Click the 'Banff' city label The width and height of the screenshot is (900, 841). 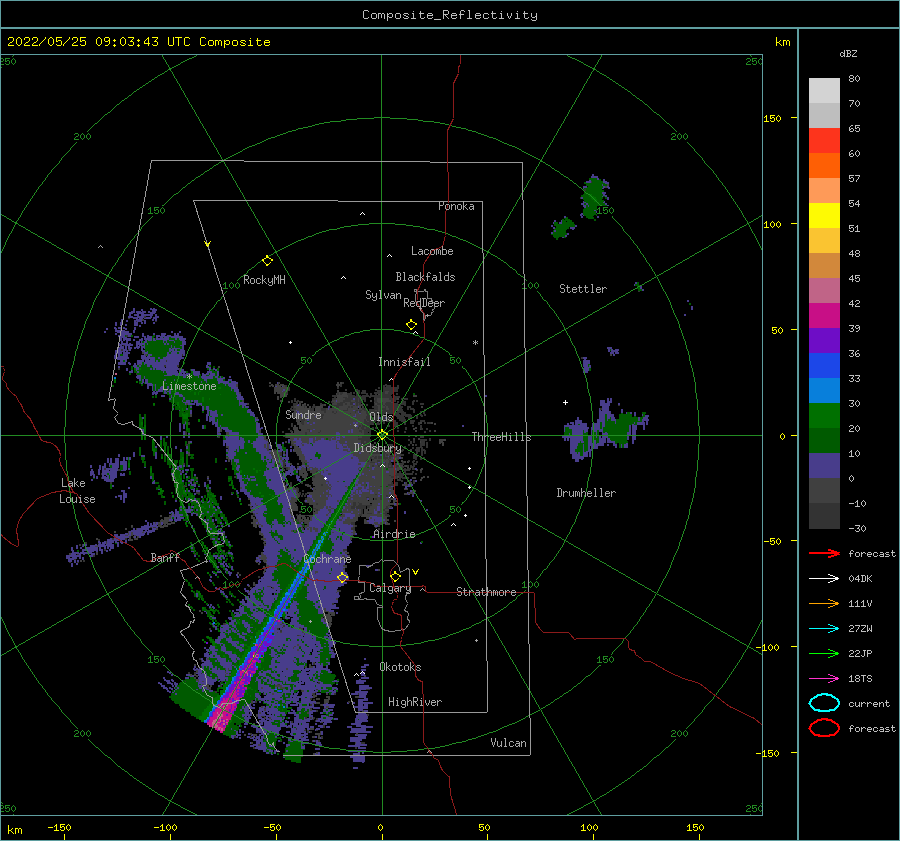(165, 557)
